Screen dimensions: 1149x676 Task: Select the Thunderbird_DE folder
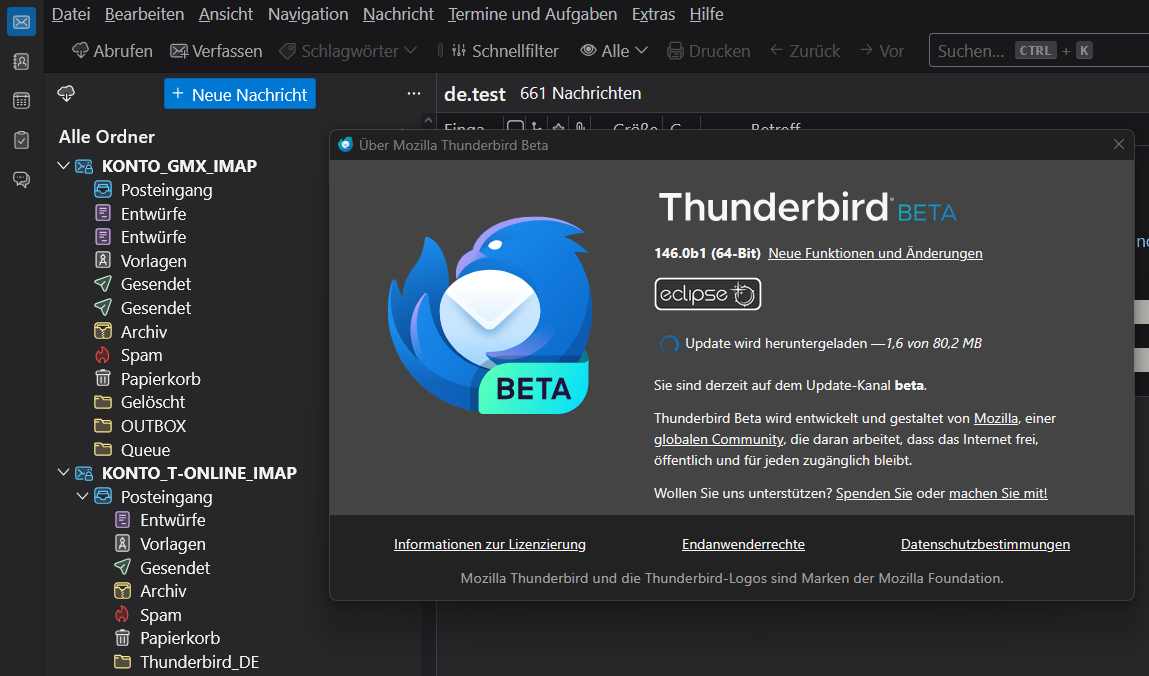coord(199,662)
